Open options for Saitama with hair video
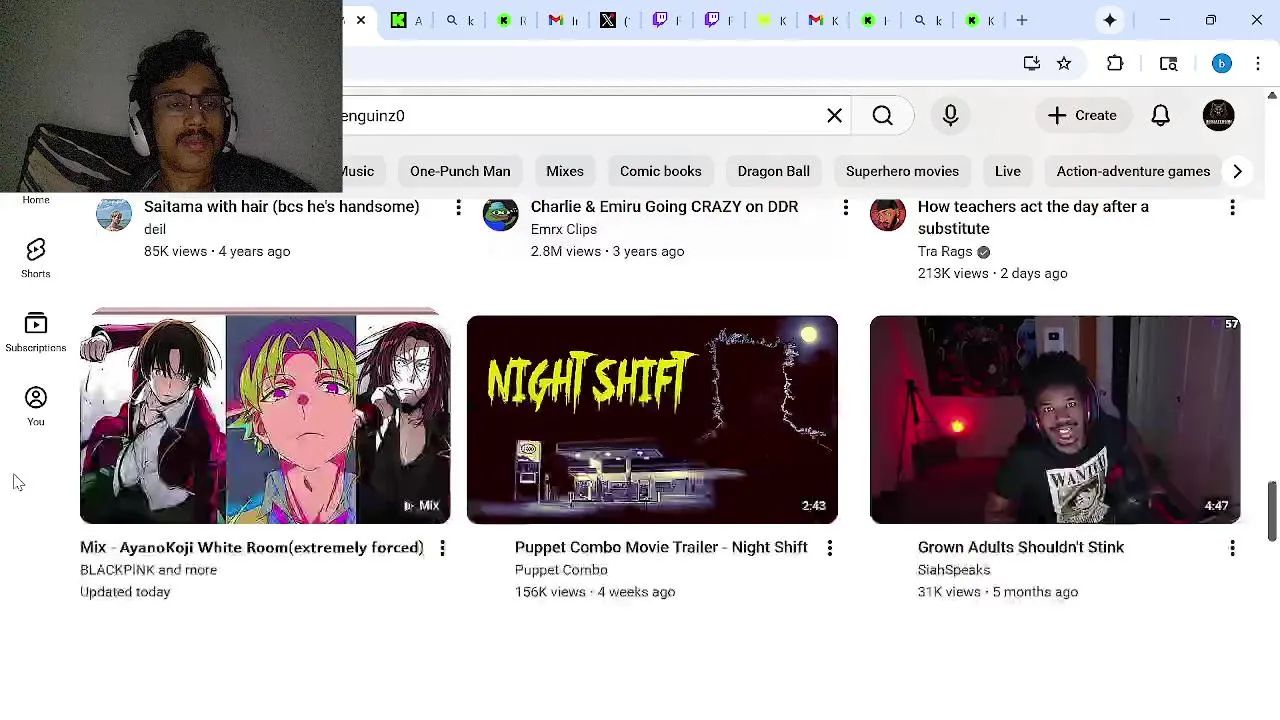 point(458,207)
